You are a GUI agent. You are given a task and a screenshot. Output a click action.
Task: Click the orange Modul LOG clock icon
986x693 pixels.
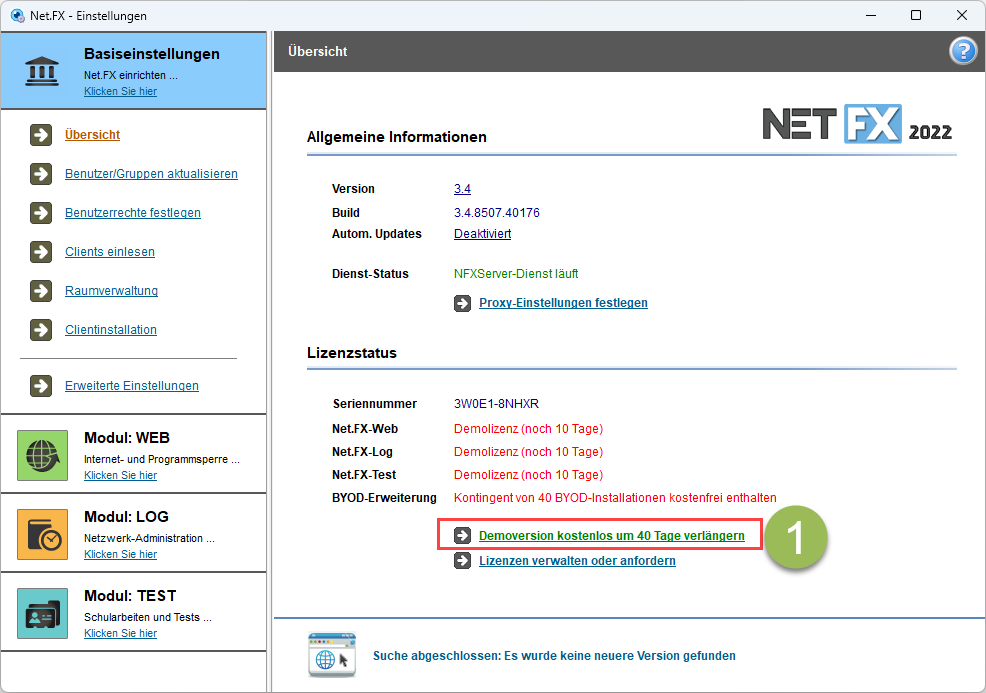tap(42, 535)
